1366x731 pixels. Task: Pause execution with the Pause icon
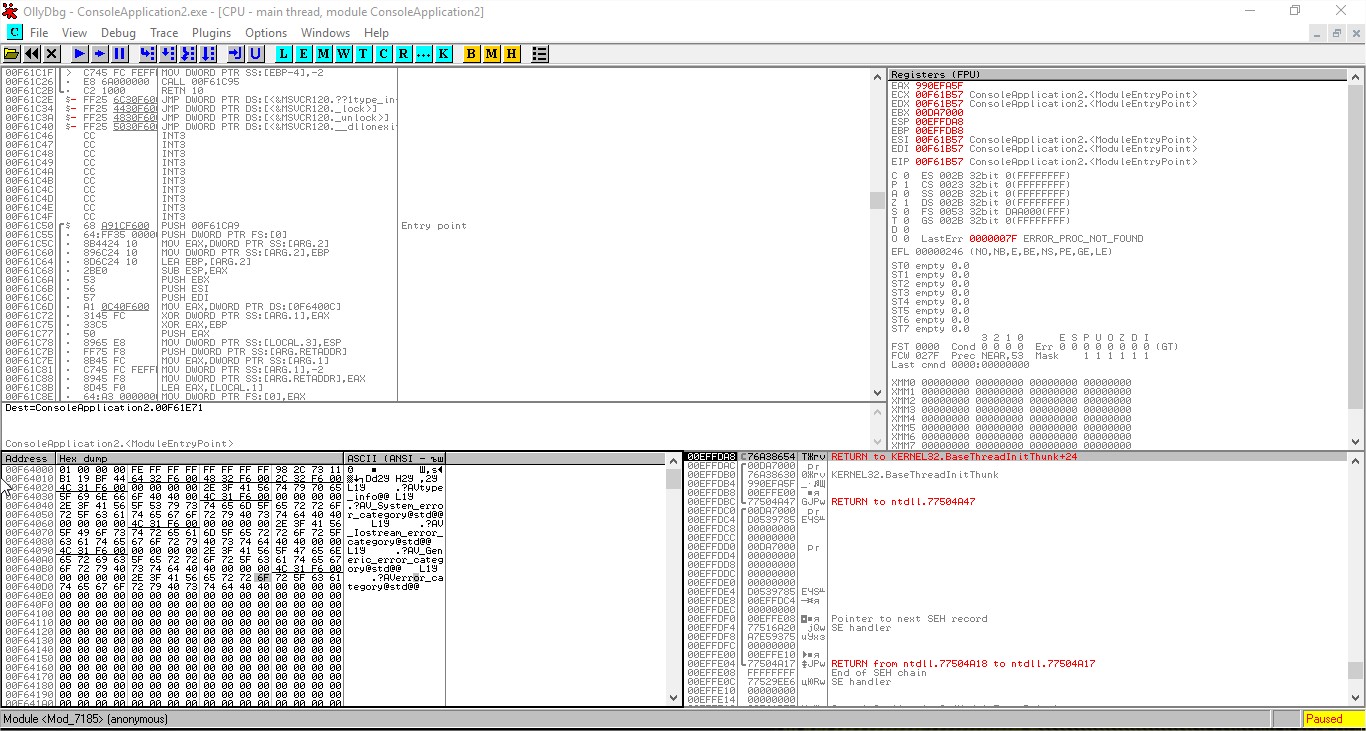[120, 54]
